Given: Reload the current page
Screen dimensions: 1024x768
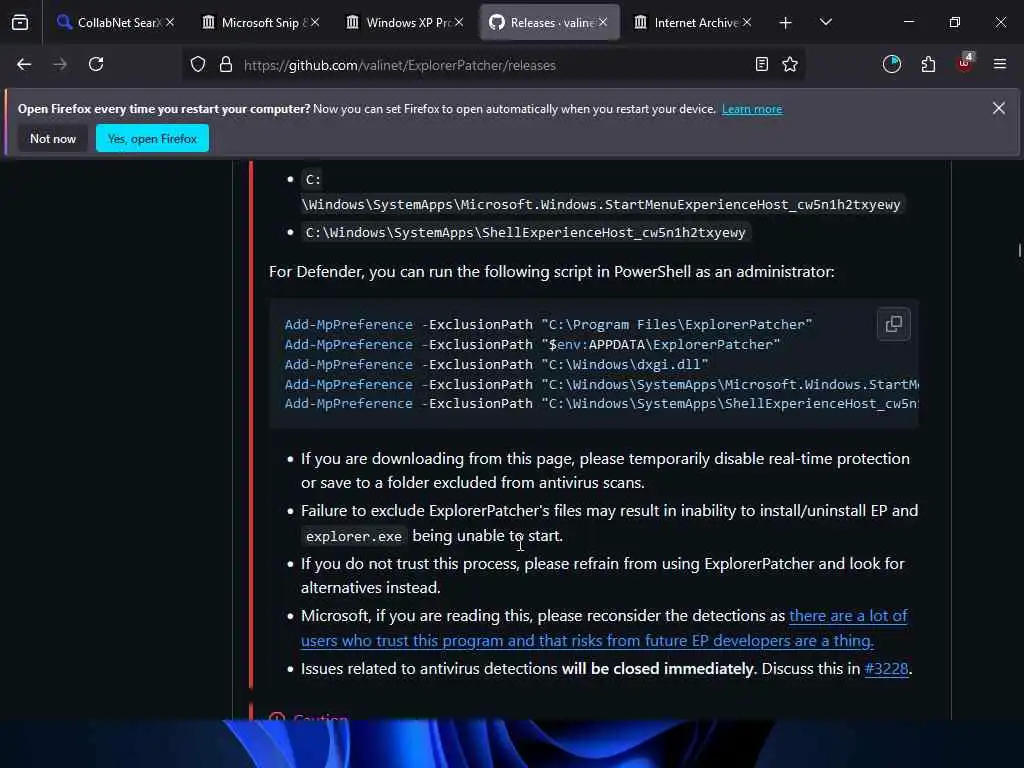Looking at the screenshot, I should click(x=96, y=64).
